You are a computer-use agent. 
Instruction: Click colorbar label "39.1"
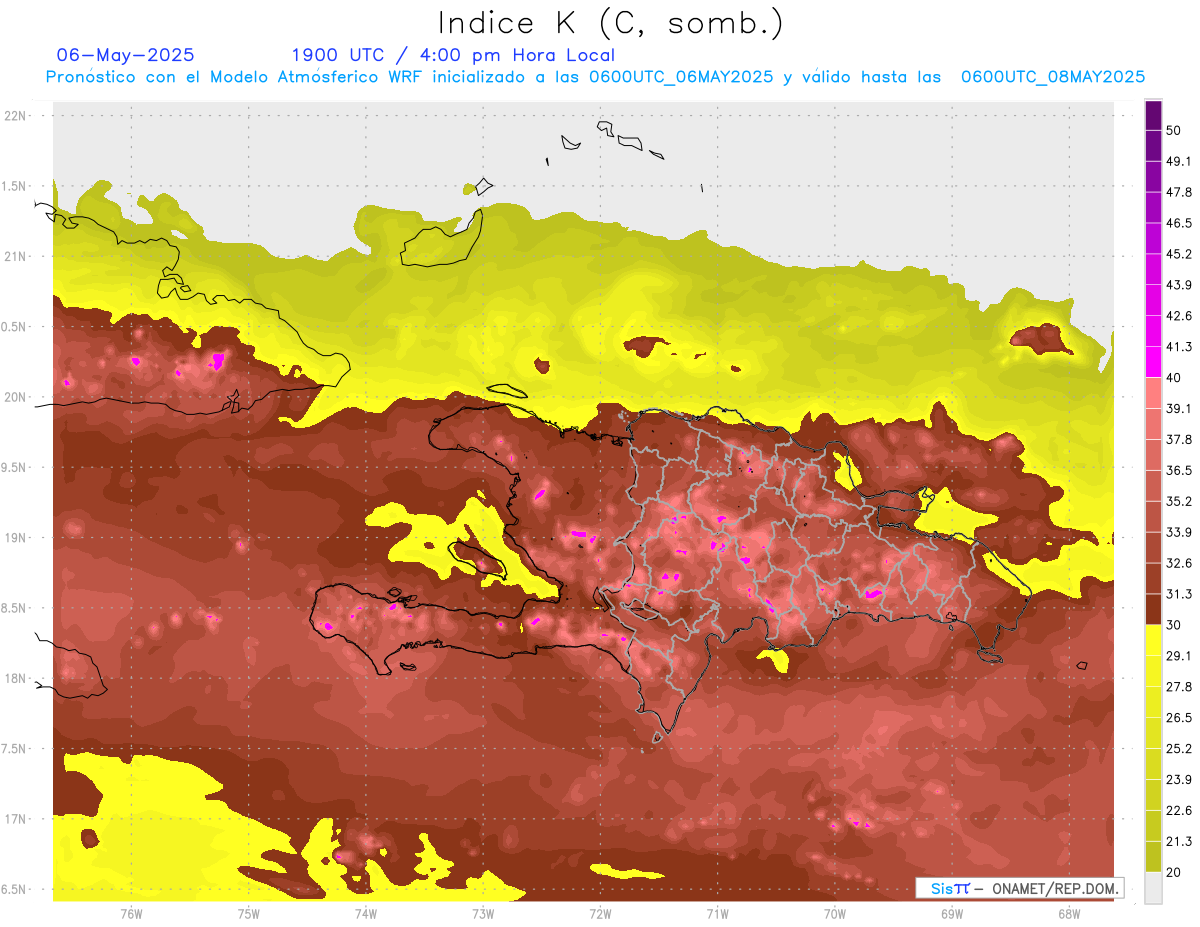click(x=1179, y=408)
